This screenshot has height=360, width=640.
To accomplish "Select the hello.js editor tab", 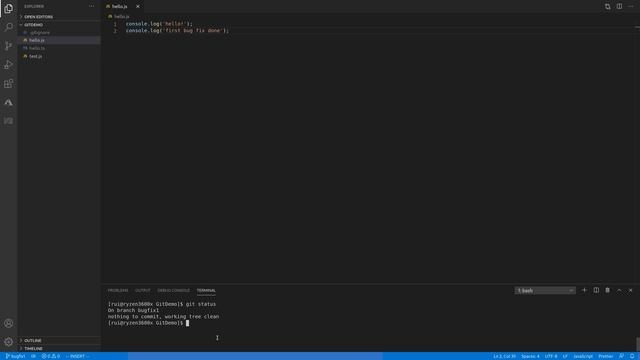I will (122, 7).
